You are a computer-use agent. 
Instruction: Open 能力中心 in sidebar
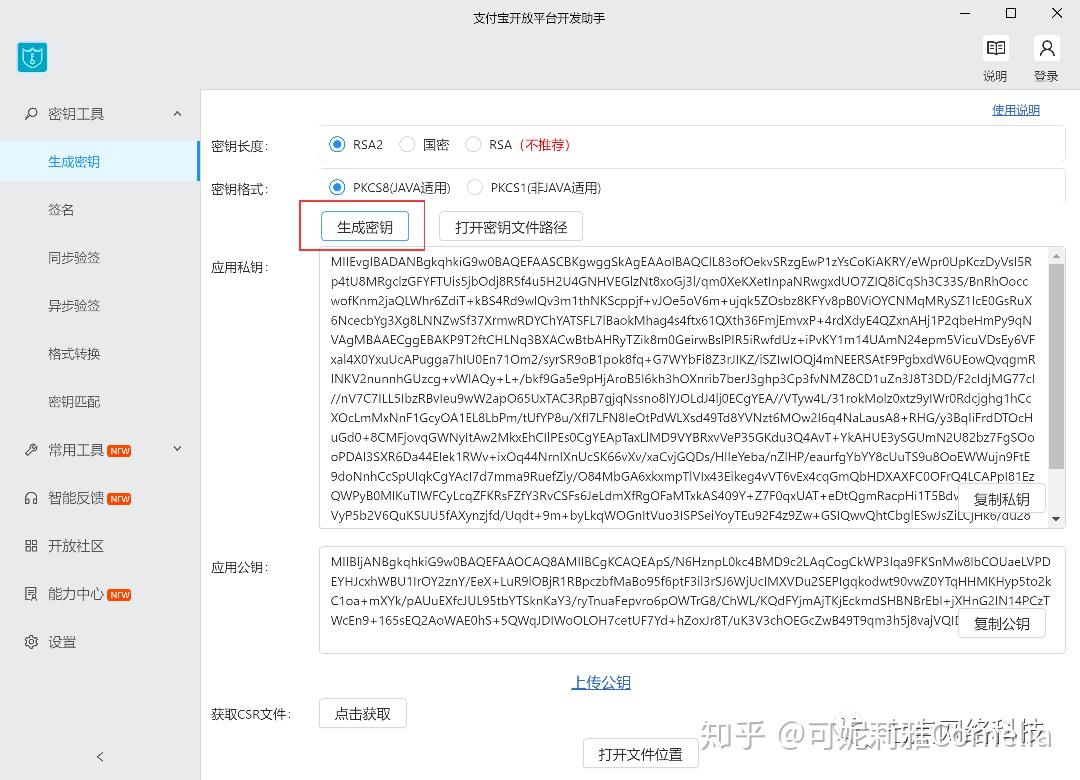76,594
